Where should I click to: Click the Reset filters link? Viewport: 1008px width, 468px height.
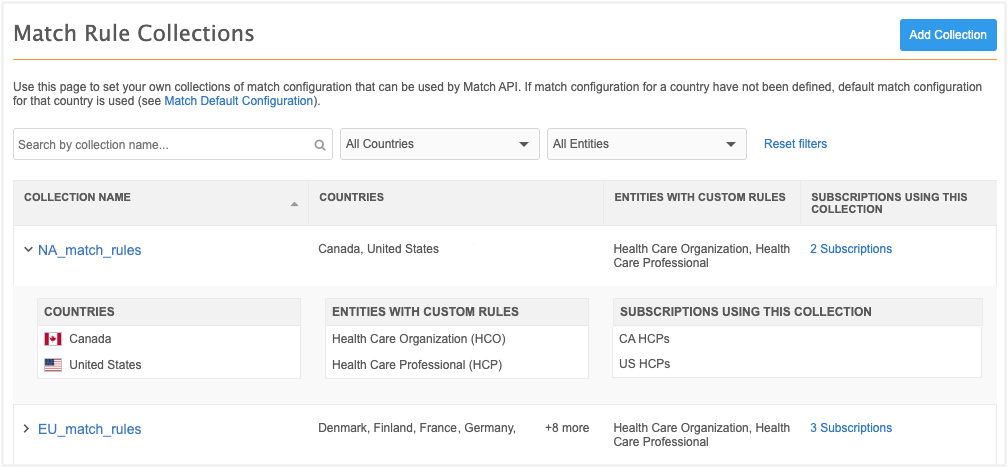click(x=795, y=144)
